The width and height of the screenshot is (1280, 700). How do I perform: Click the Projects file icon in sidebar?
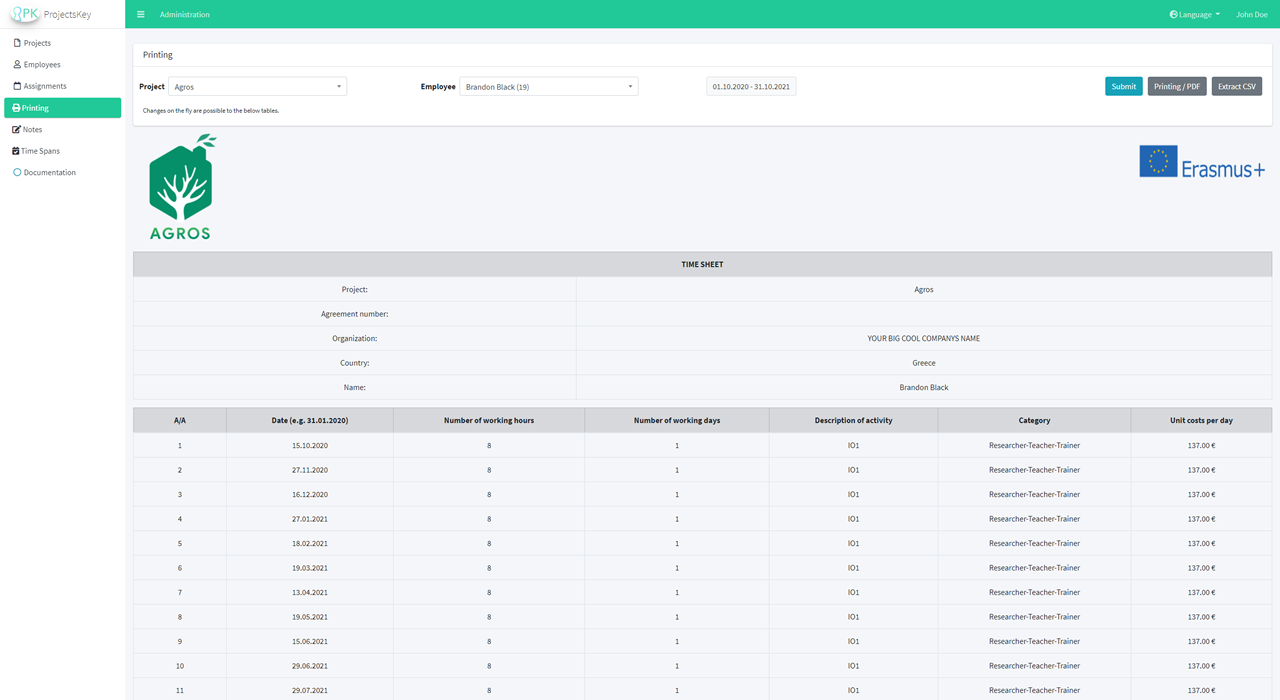pyautogui.click(x=17, y=43)
